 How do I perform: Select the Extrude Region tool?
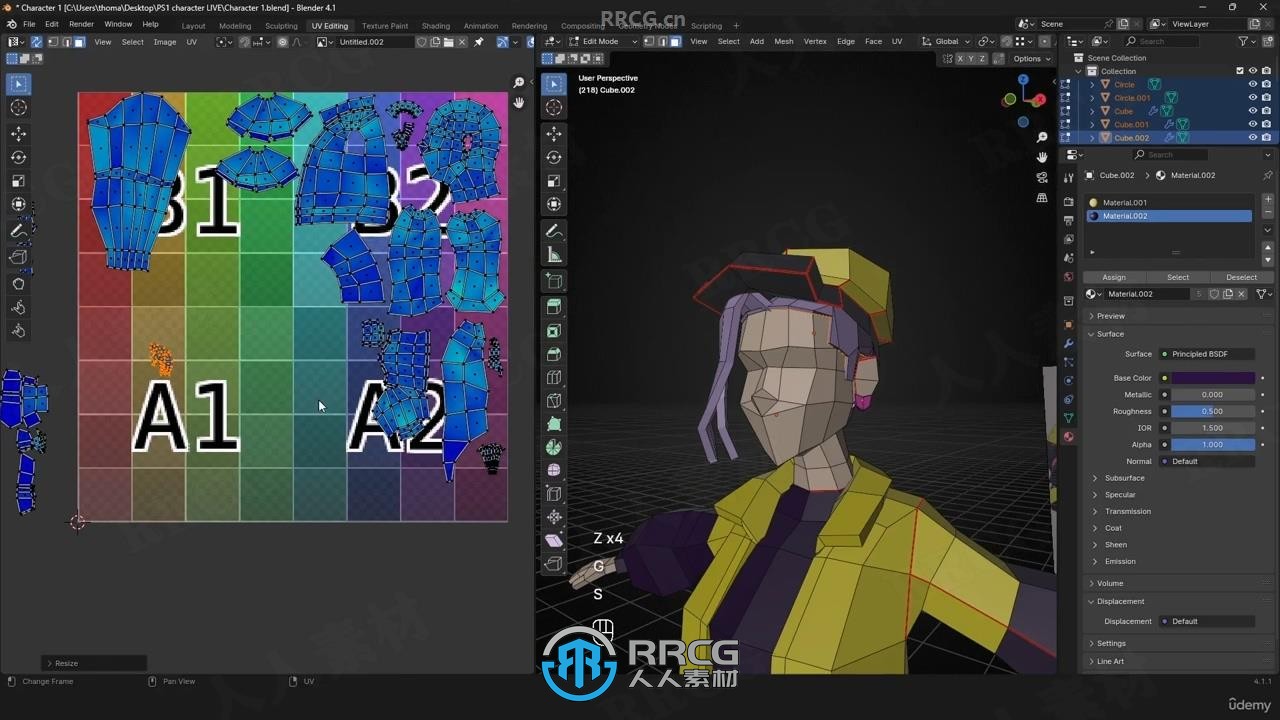click(x=554, y=307)
